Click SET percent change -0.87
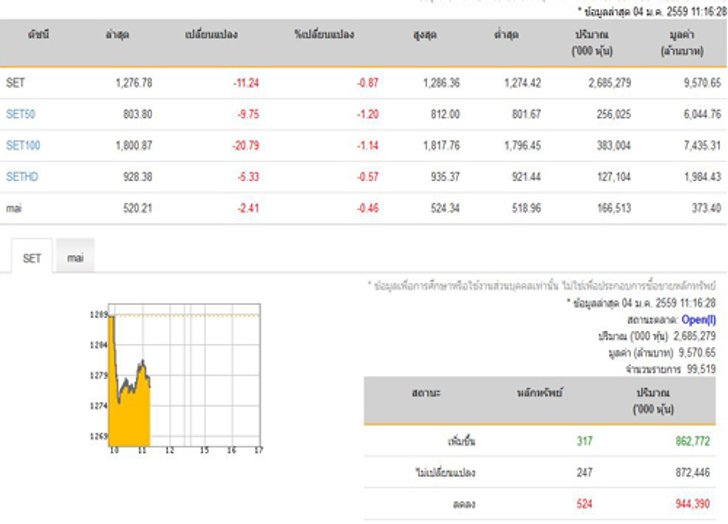Screen dimensions: 728x524 [x=367, y=83]
